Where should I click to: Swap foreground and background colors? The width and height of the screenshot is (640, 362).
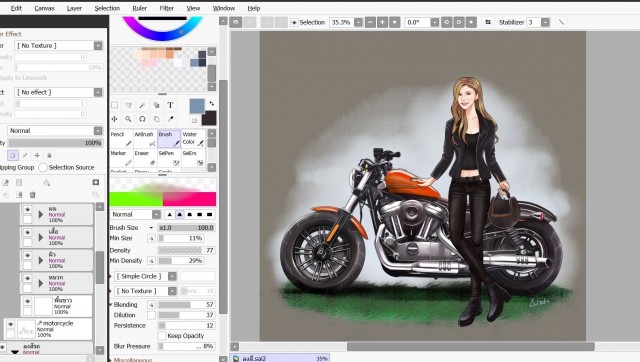click(x=211, y=103)
